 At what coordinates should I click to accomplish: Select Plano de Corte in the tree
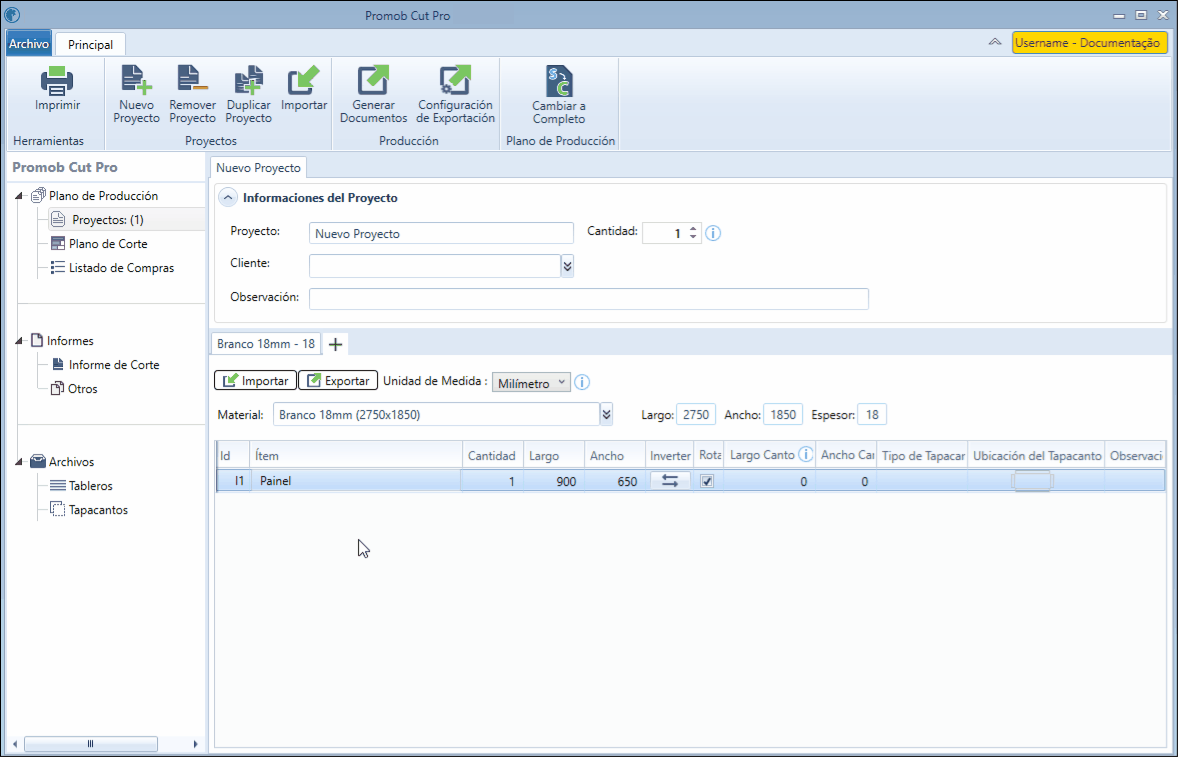108,244
